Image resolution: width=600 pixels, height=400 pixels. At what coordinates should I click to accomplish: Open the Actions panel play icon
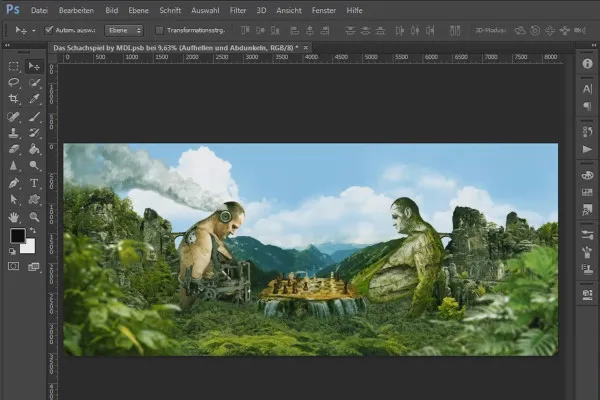pos(587,148)
